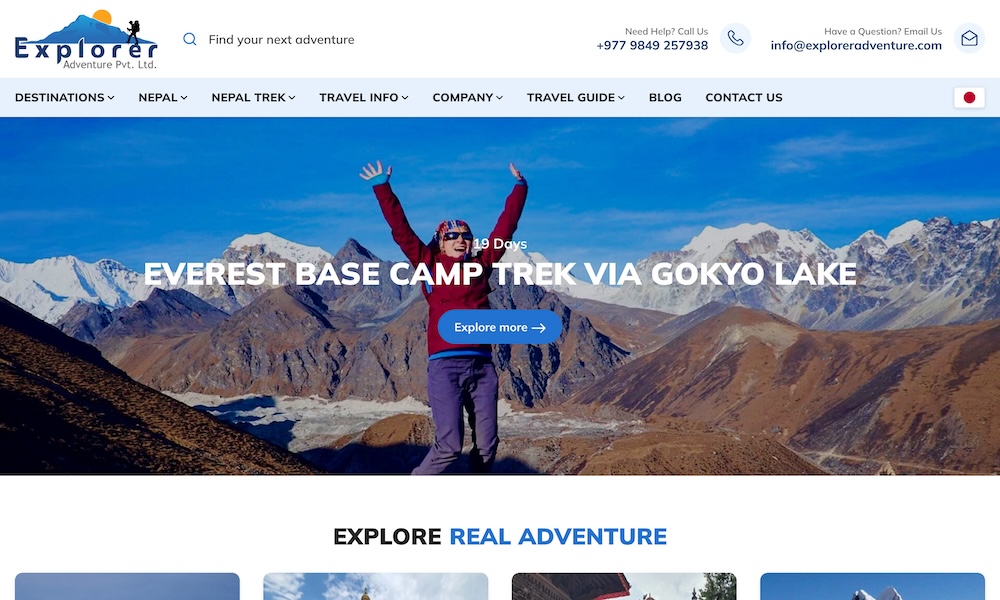The width and height of the screenshot is (1000, 600).
Task: Click Everest Base Camp Trek banner title
Action: tap(500, 274)
